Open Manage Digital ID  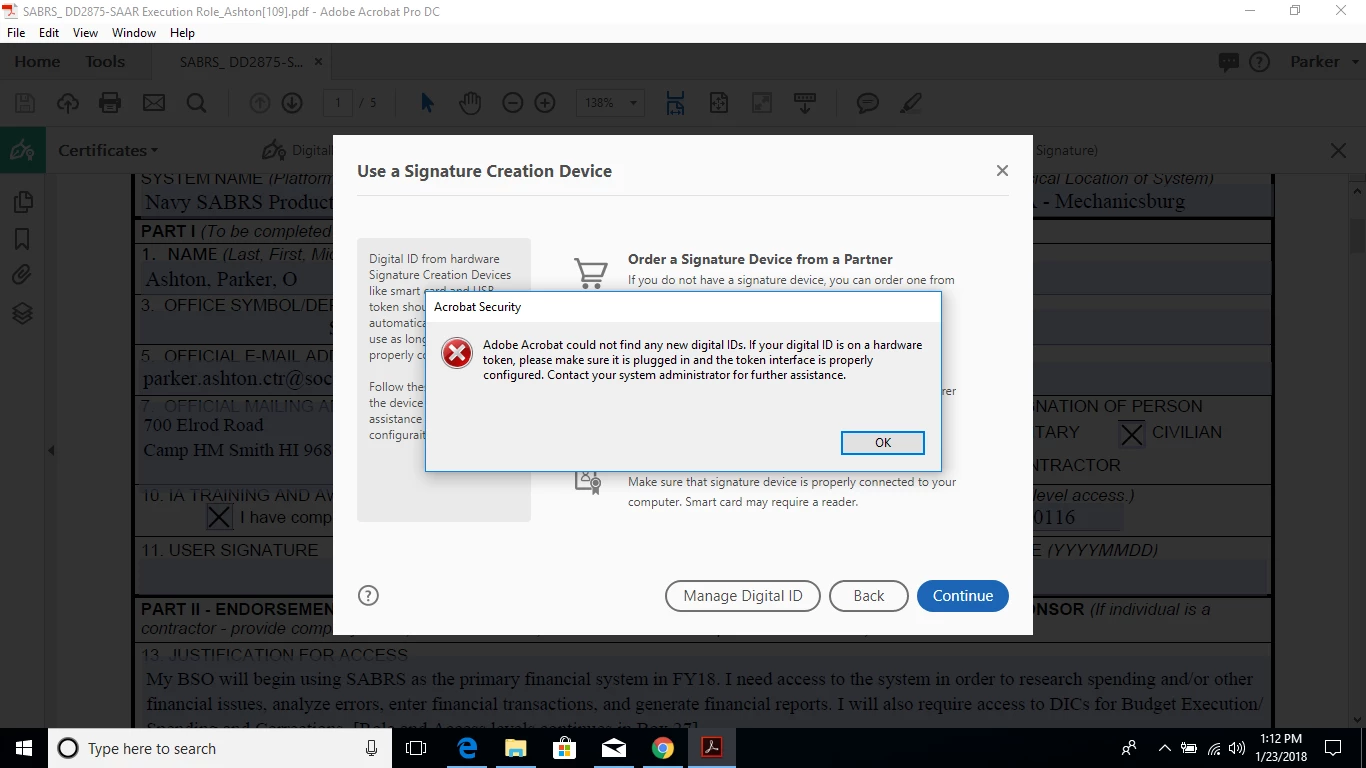742,596
